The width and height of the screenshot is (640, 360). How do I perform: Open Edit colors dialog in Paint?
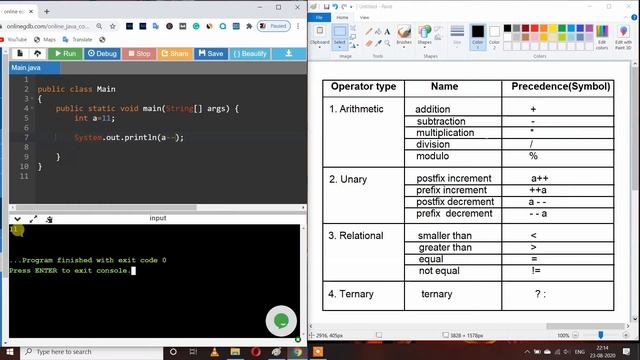pyautogui.click(x=602, y=37)
